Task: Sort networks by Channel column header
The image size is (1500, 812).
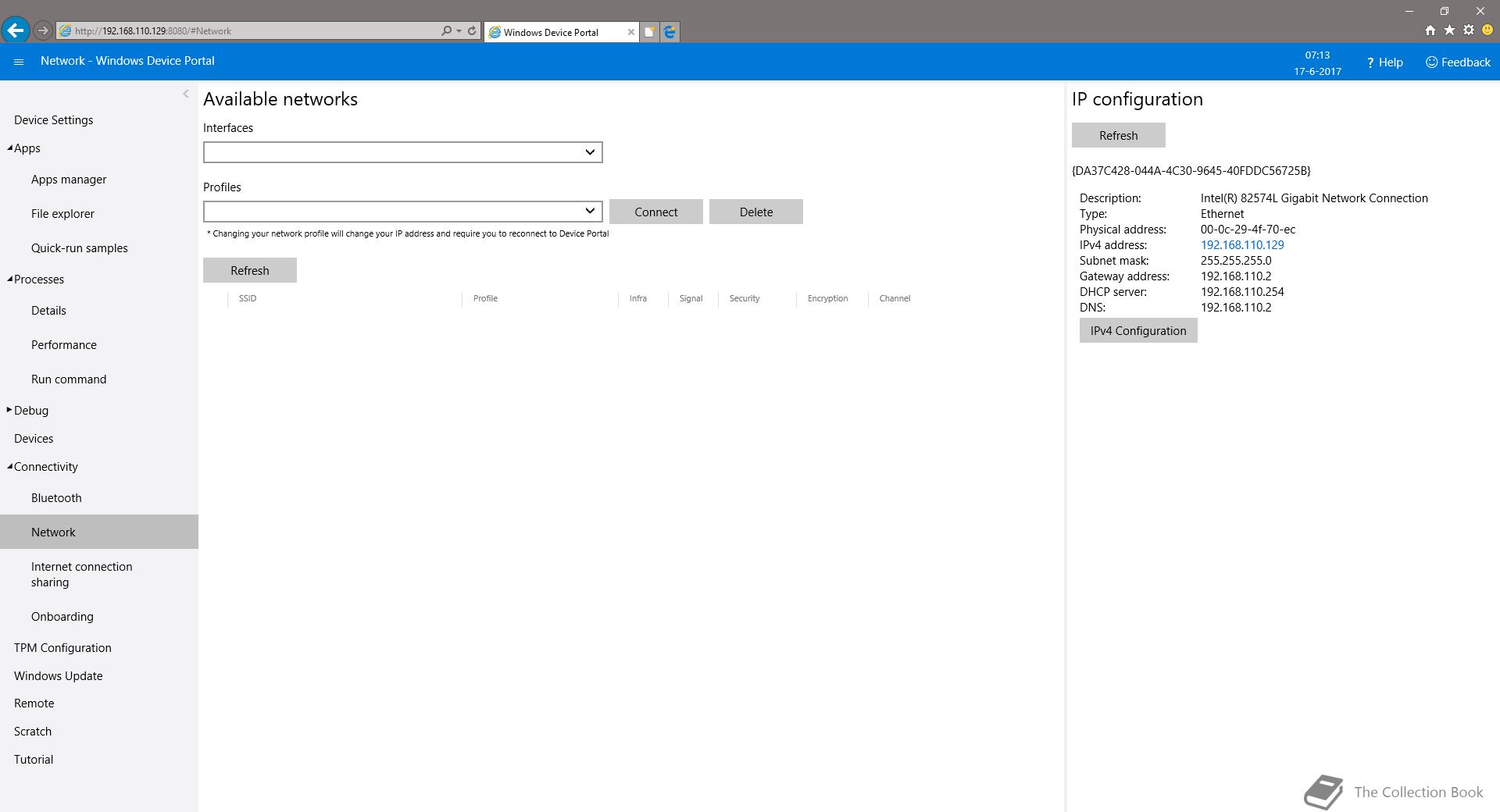Action: (895, 298)
